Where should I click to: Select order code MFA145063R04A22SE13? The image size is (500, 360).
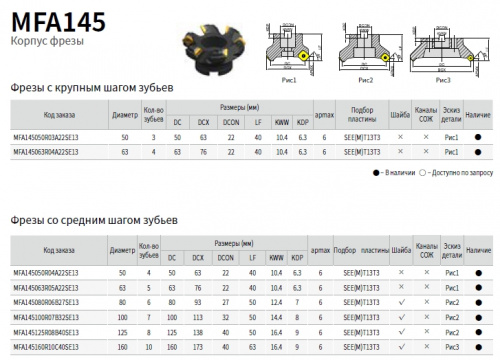coord(46,152)
